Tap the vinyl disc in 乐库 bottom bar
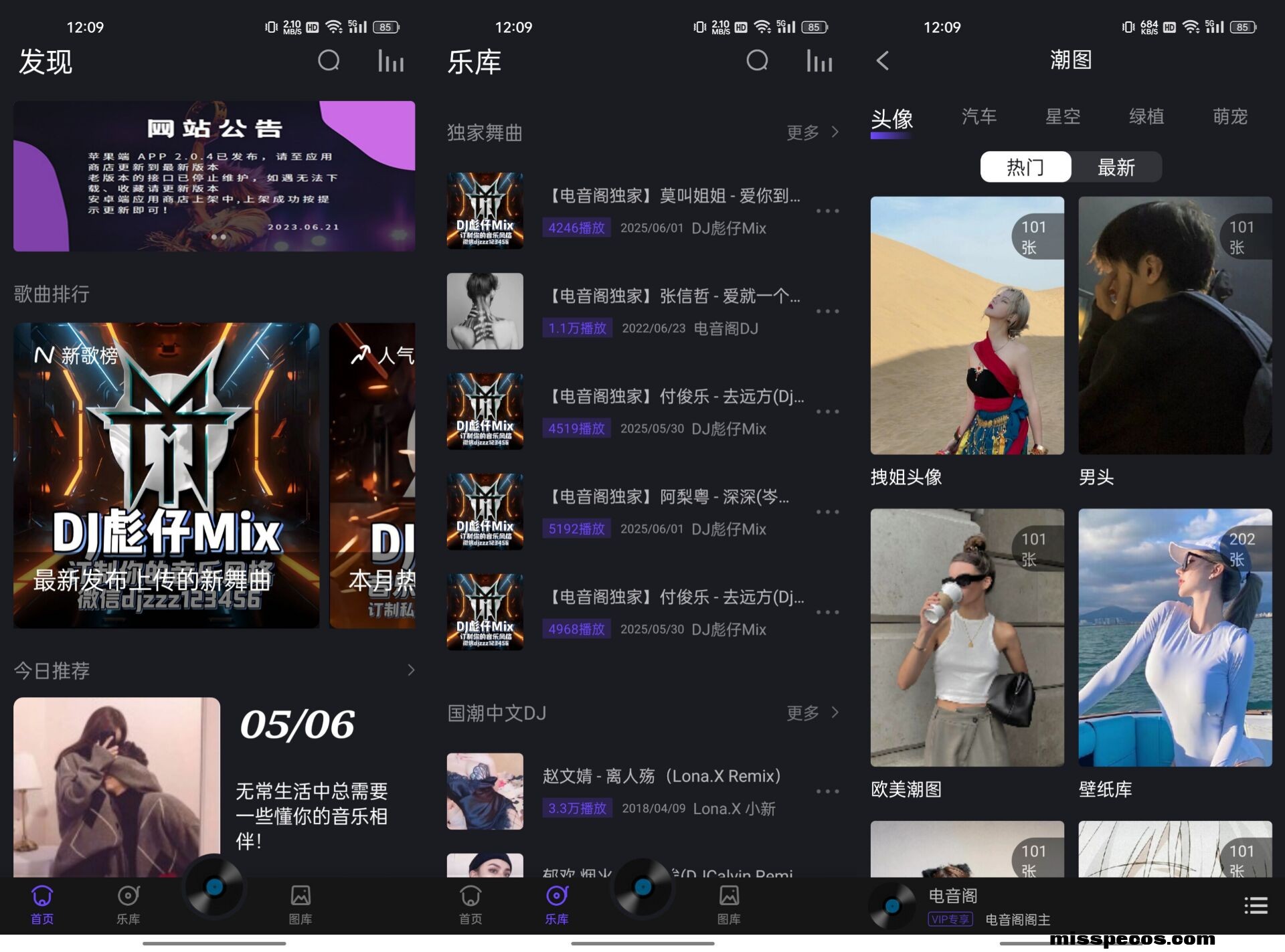Screen dimensions: 1285x952 coord(642,887)
